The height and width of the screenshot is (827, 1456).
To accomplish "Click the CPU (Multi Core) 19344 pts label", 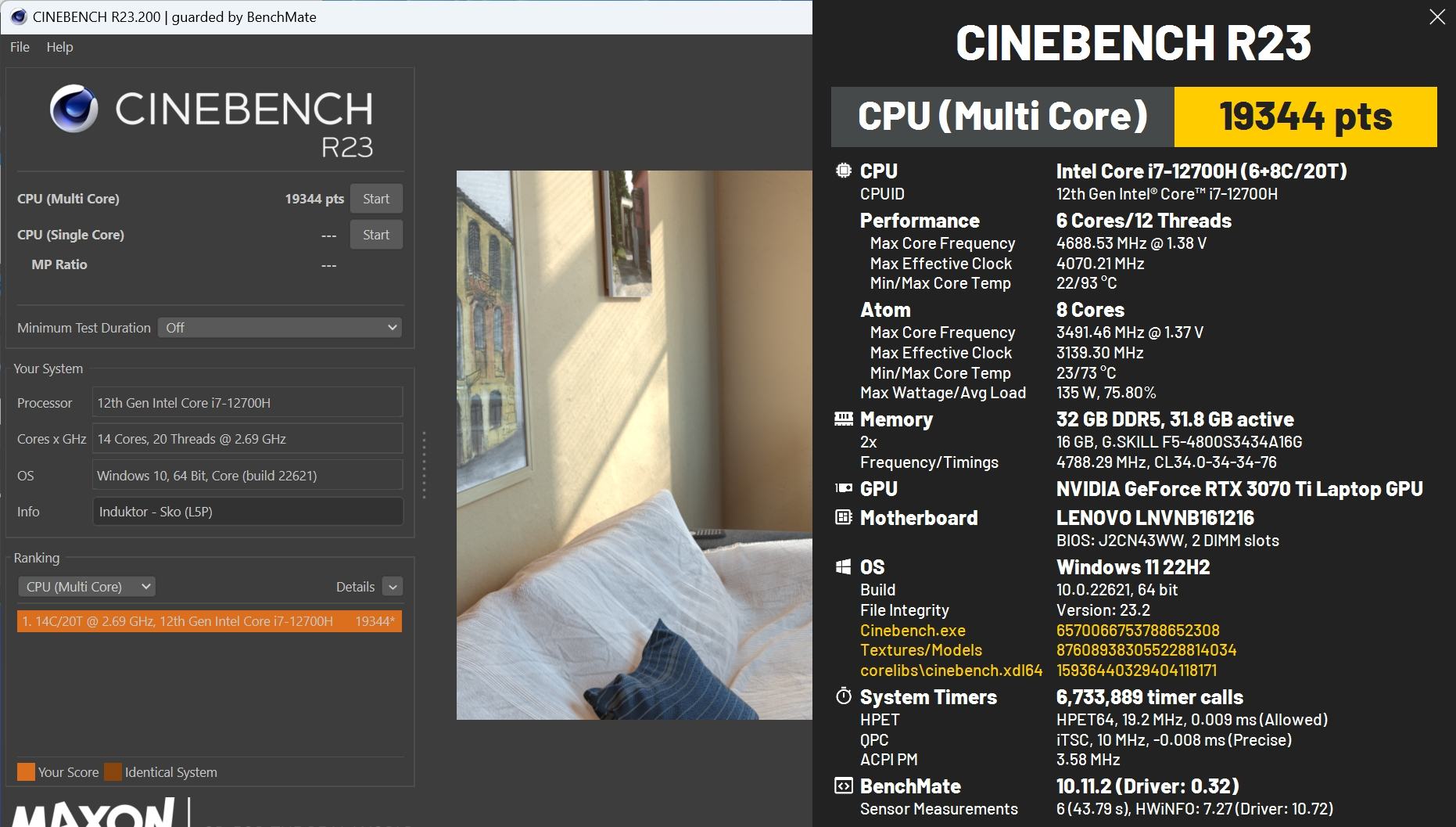I will (x=68, y=199).
